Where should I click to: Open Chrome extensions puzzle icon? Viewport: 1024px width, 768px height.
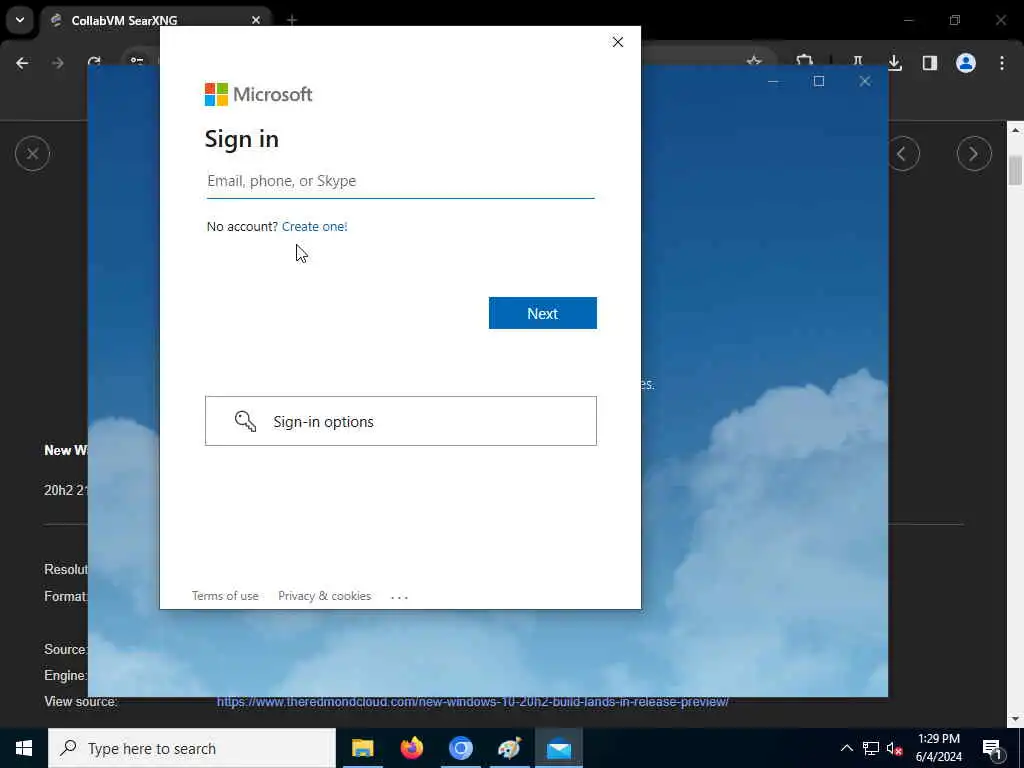coord(805,60)
